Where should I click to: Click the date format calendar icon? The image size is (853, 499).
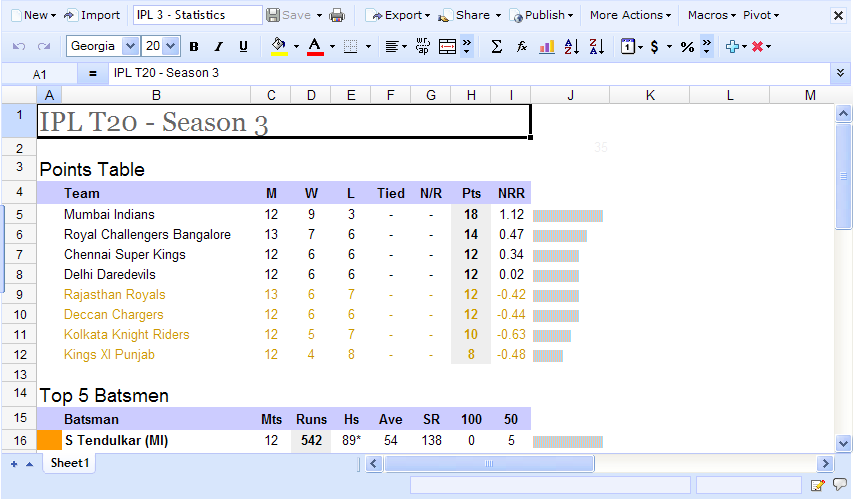click(627, 47)
